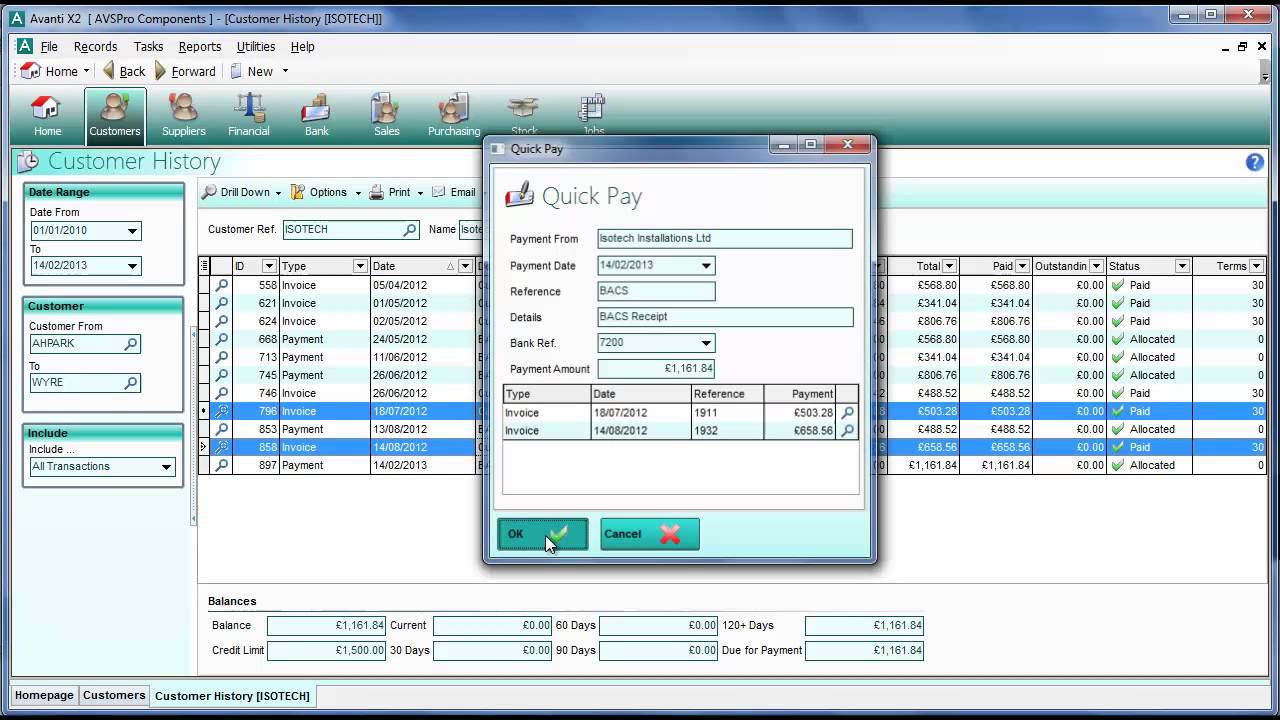Open the Help menu
Screen dimensions: 1280x720
coord(302,46)
